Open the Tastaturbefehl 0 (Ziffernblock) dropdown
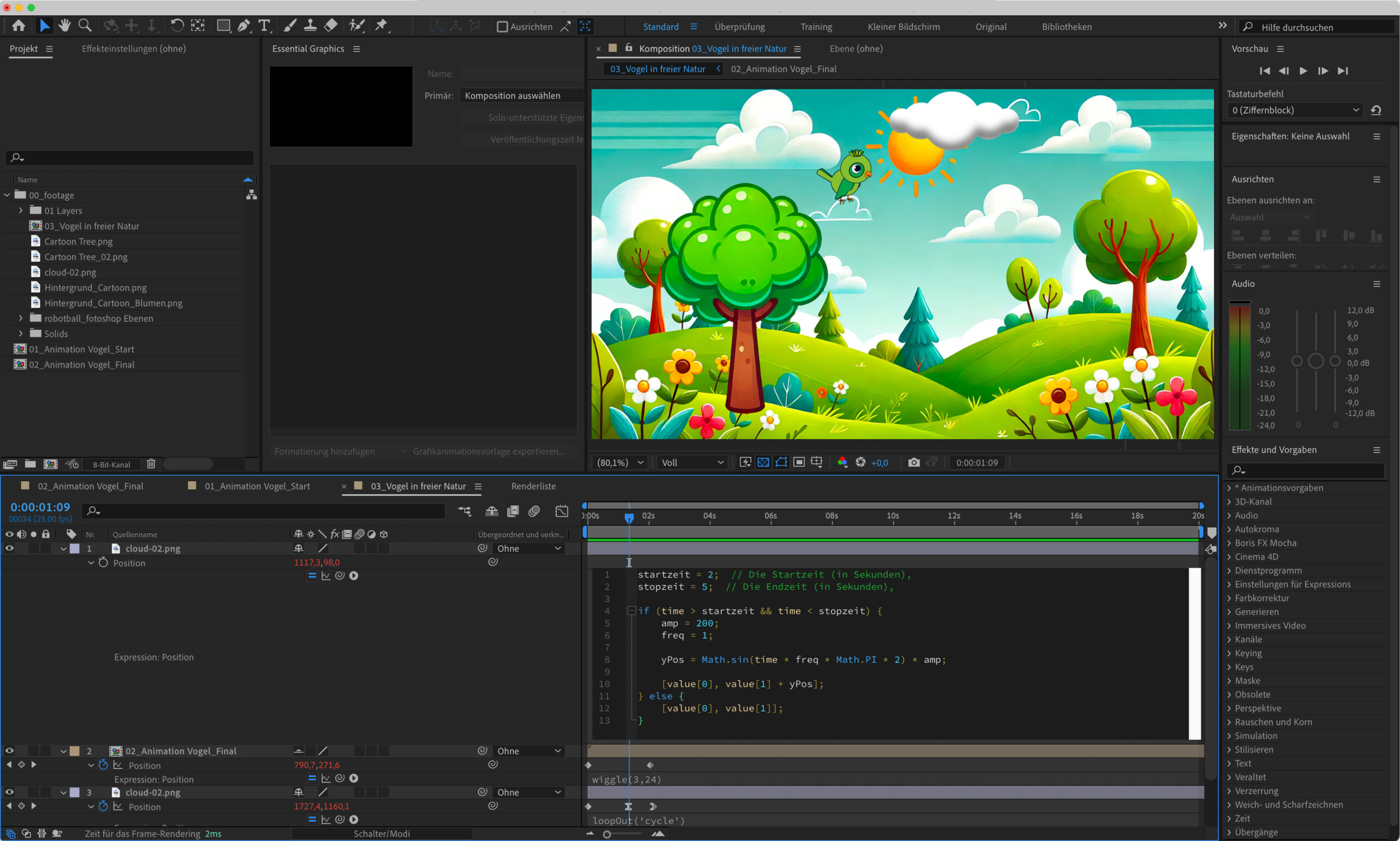This screenshot has width=1400, height=841. tap(1295, 110)
